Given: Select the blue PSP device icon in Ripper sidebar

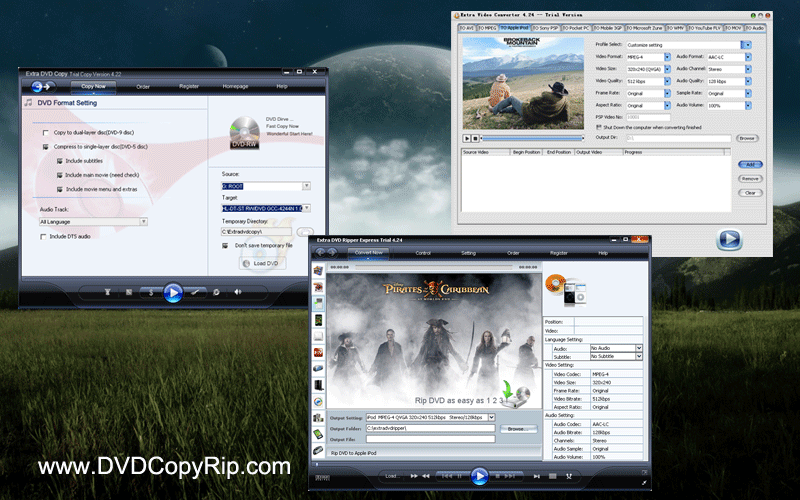Looking at the screenshot, I should (318, 368).
